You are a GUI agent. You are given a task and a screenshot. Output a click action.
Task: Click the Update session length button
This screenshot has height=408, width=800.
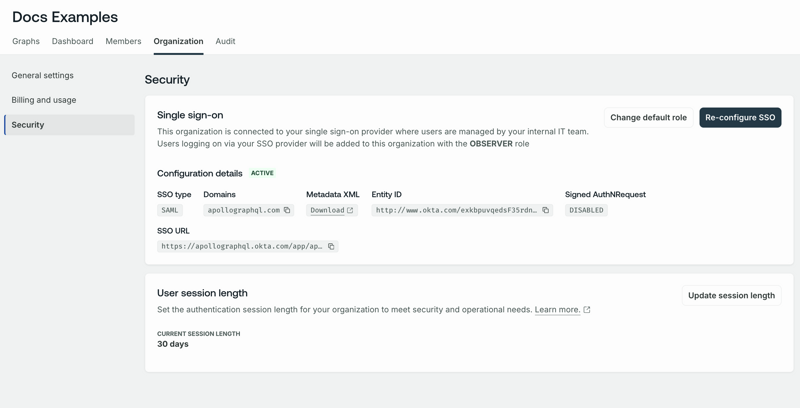click(731, 295)
